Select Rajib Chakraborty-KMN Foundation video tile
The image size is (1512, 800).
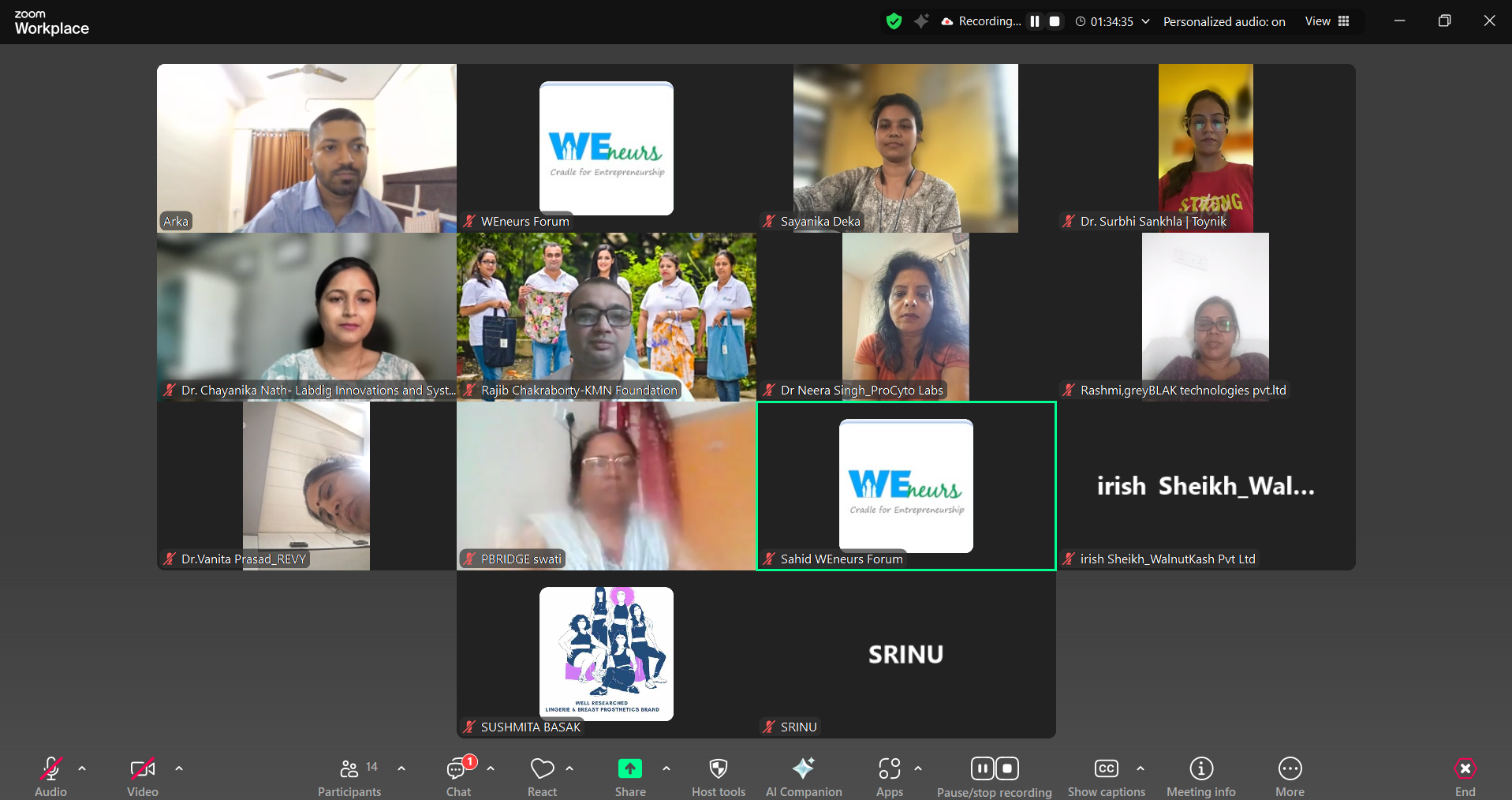[x=606, y=316]
